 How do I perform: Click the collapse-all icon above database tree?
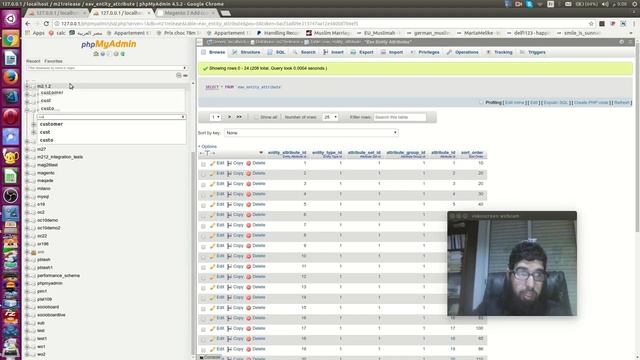coord(178,76)
